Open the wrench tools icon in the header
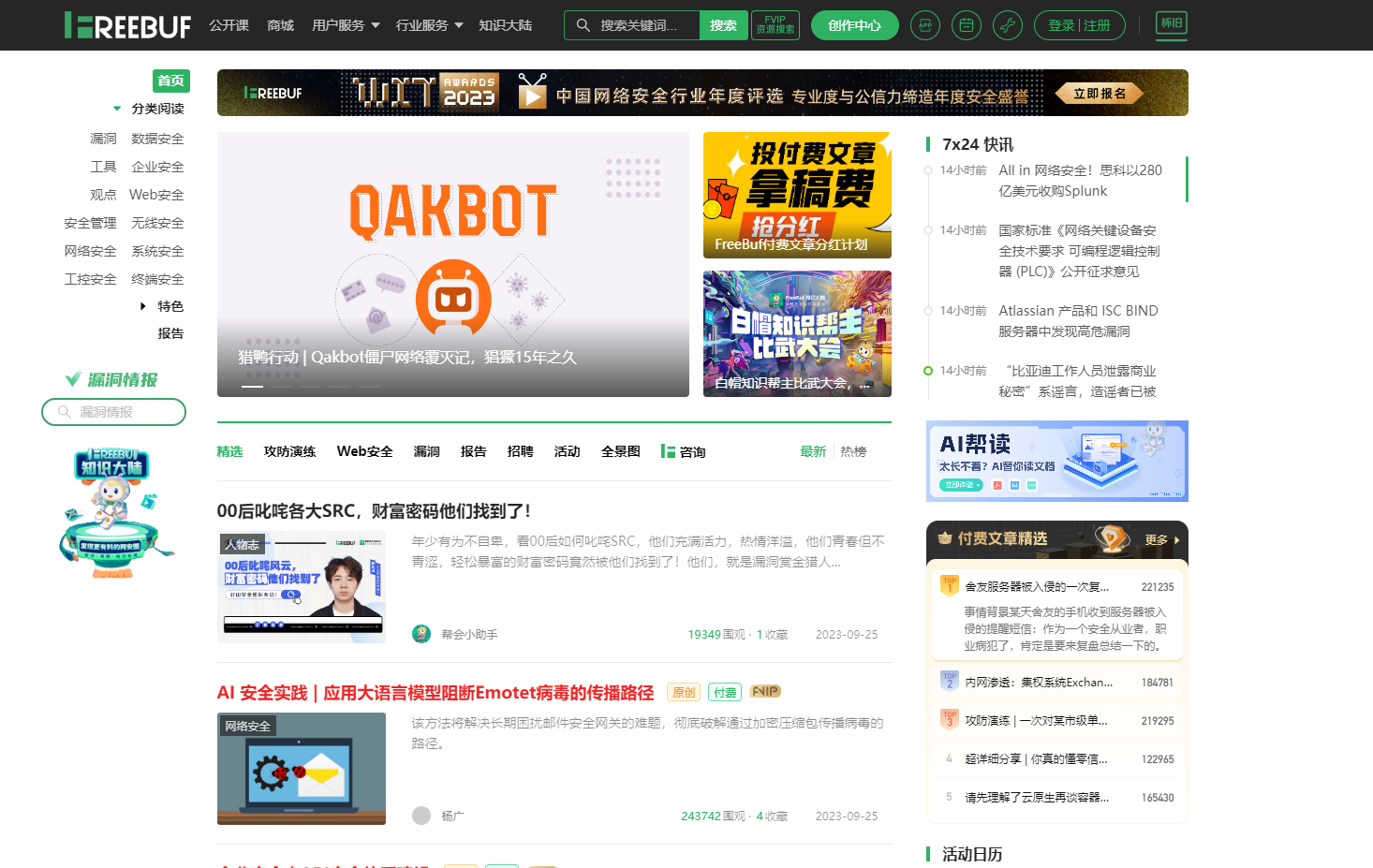The height and width of the screenshot is (868, 1373). click(x=1008, y=25)
